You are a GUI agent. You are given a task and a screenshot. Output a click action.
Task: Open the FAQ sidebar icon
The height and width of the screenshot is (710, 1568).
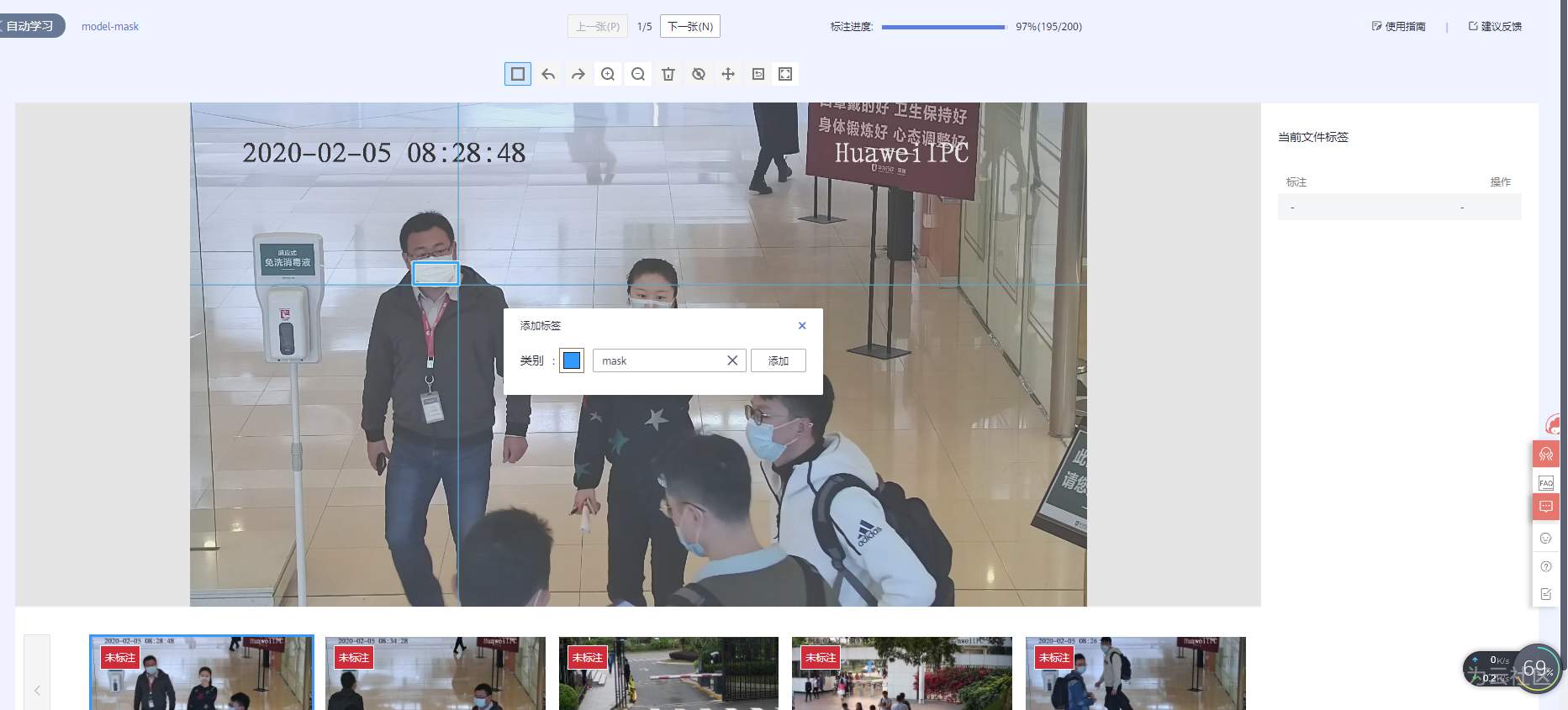pyautogui.click(x=1545, y=482)
